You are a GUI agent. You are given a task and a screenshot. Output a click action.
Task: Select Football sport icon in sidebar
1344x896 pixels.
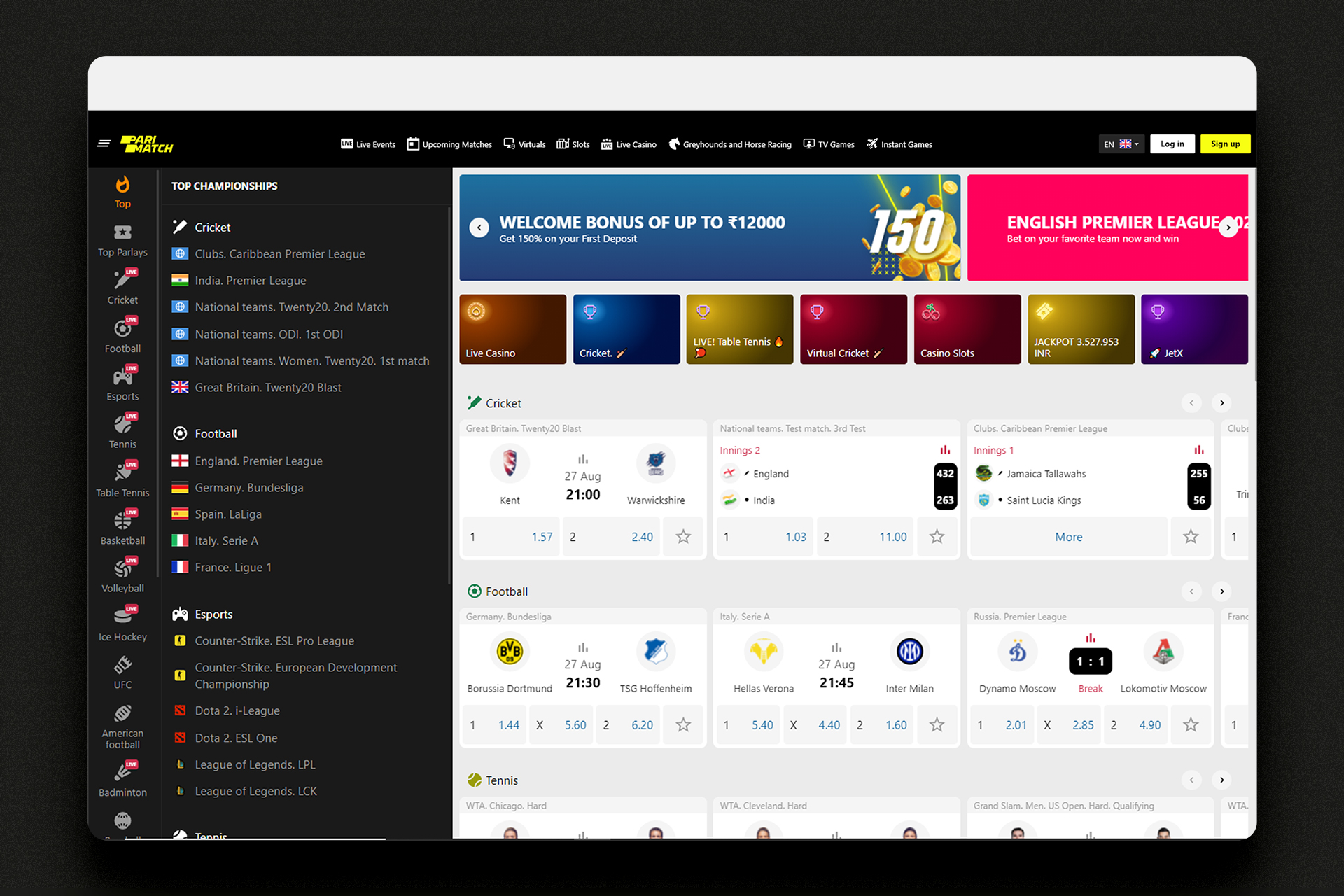(122, 337)
